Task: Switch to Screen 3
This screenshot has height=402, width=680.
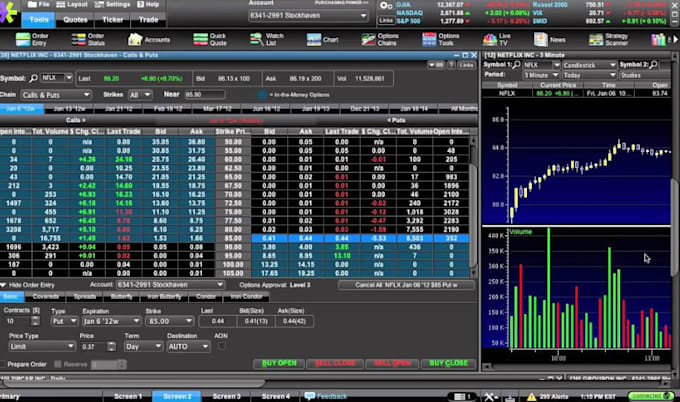Action: 226,396
